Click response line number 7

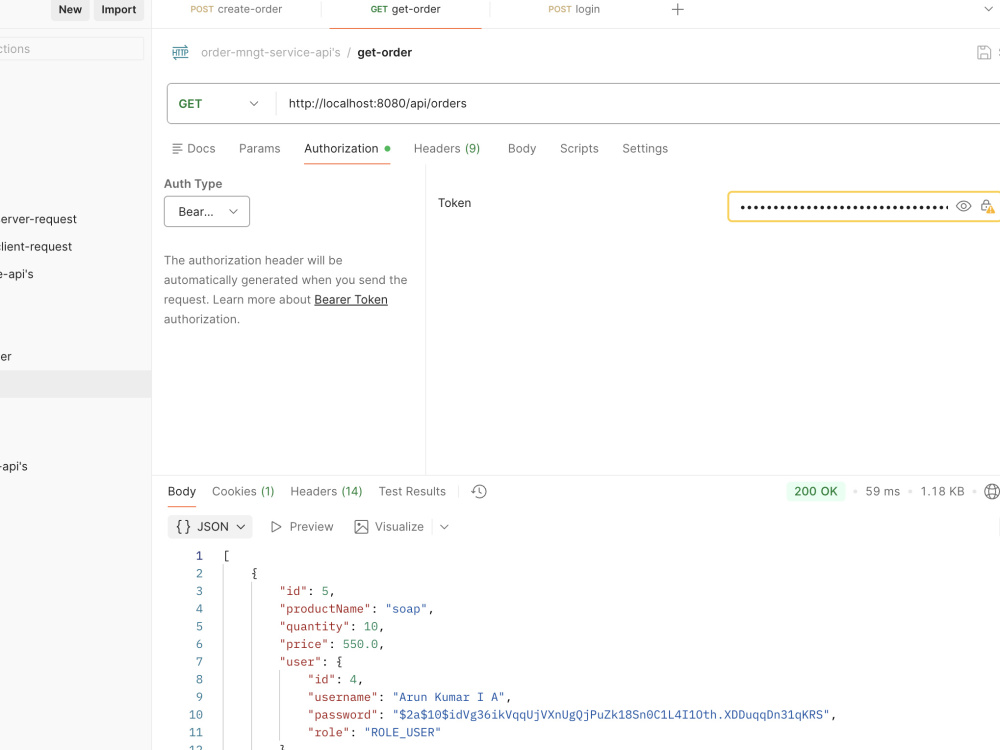tap(199, 662)
